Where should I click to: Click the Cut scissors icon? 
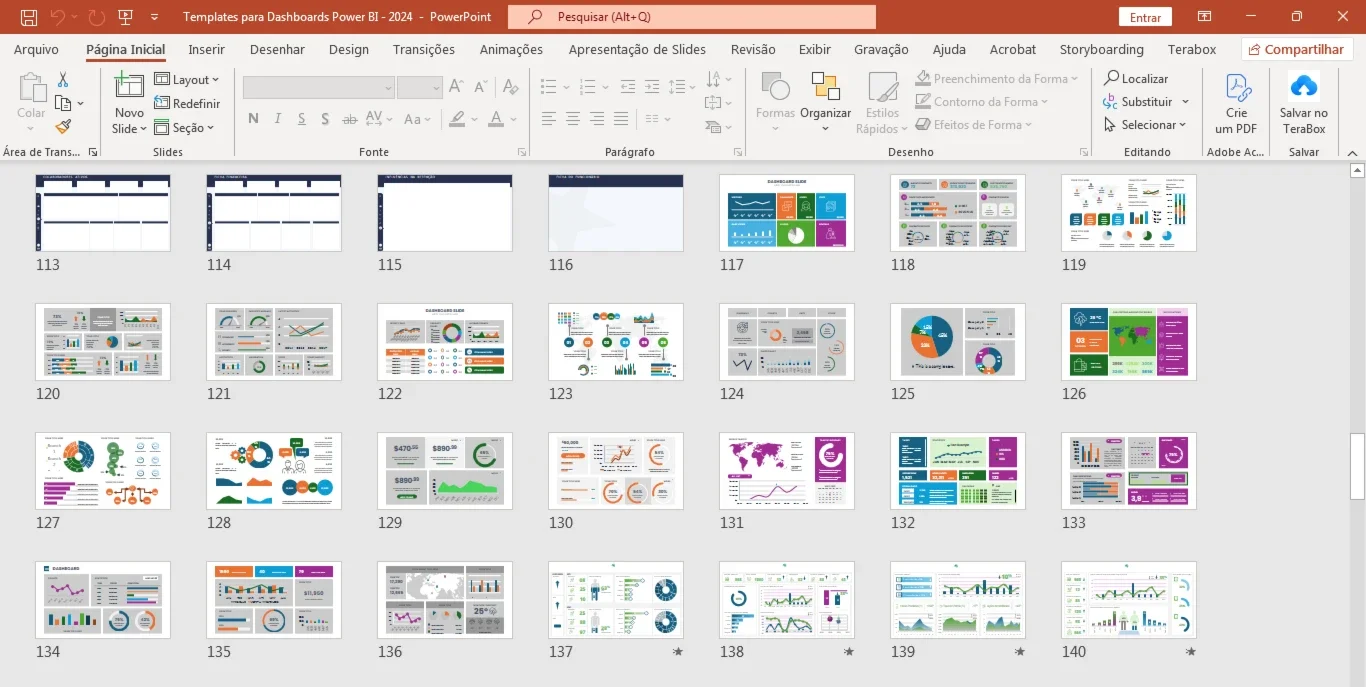pos(63,79)
